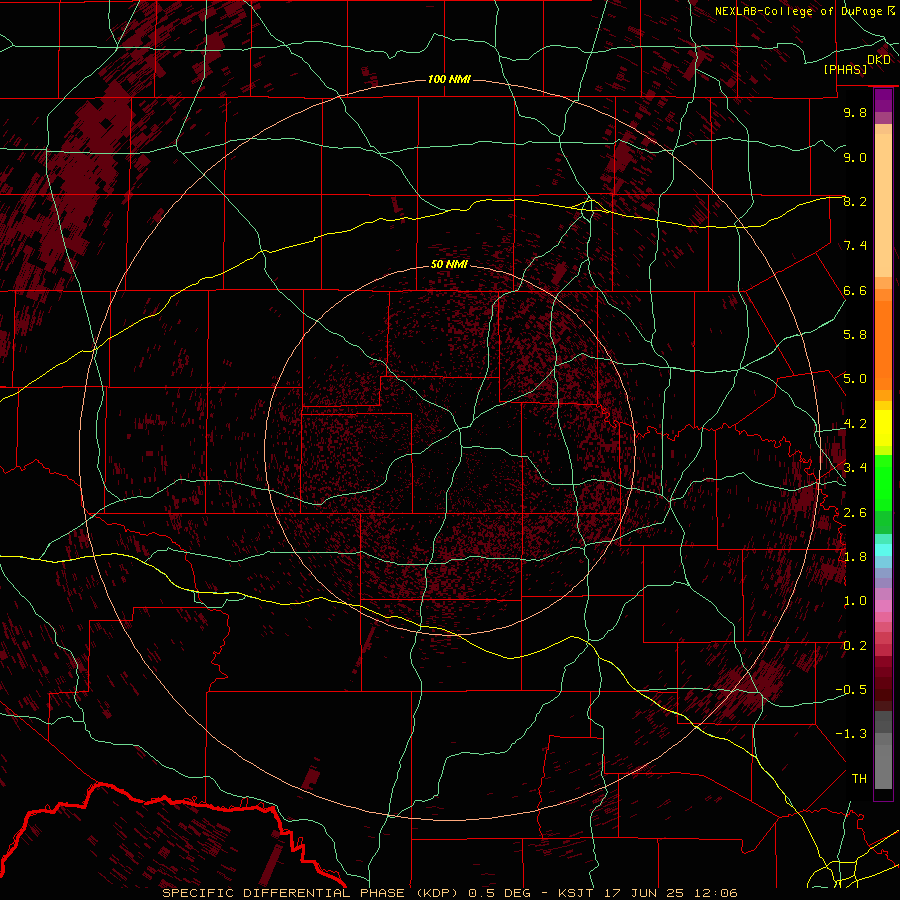This screenshot has height=900, width=900.
Task: Click the 4.2 value on the color scale
Action: point(855,424)
